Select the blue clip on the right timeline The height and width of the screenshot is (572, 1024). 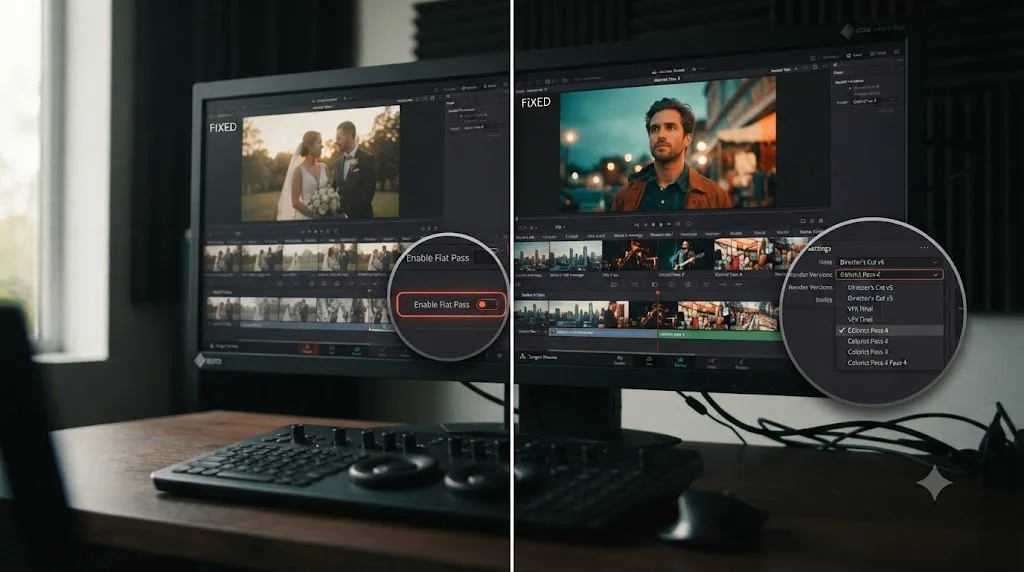point(602,332)
